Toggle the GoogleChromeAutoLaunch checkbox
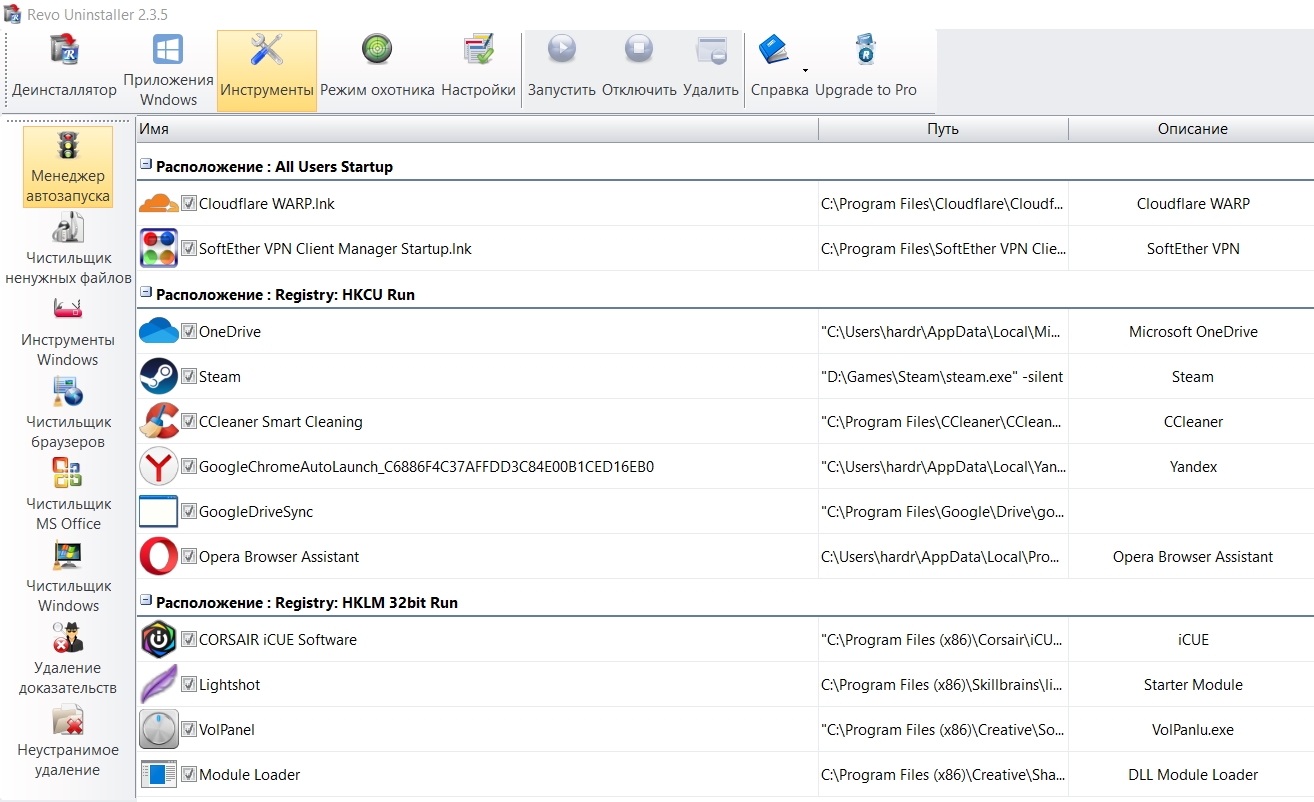1314x802 pixels. coord(188,466)
